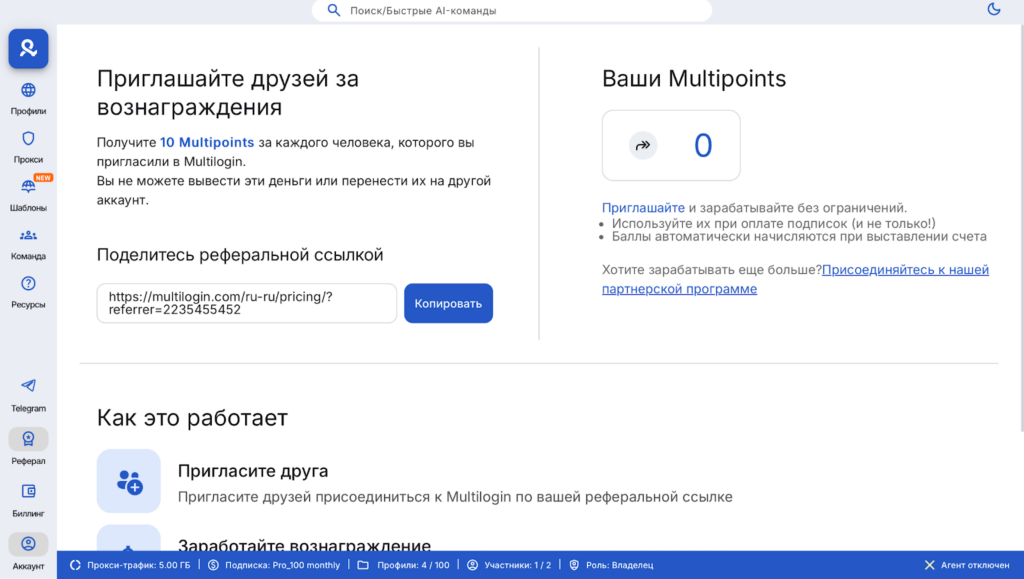
Task: Click the 10 Multipoints highlighted text
Action: click(x=207, y=142)
